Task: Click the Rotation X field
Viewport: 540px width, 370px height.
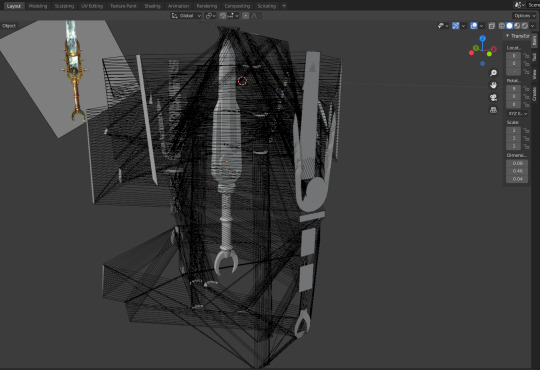Action: [514, 89]
